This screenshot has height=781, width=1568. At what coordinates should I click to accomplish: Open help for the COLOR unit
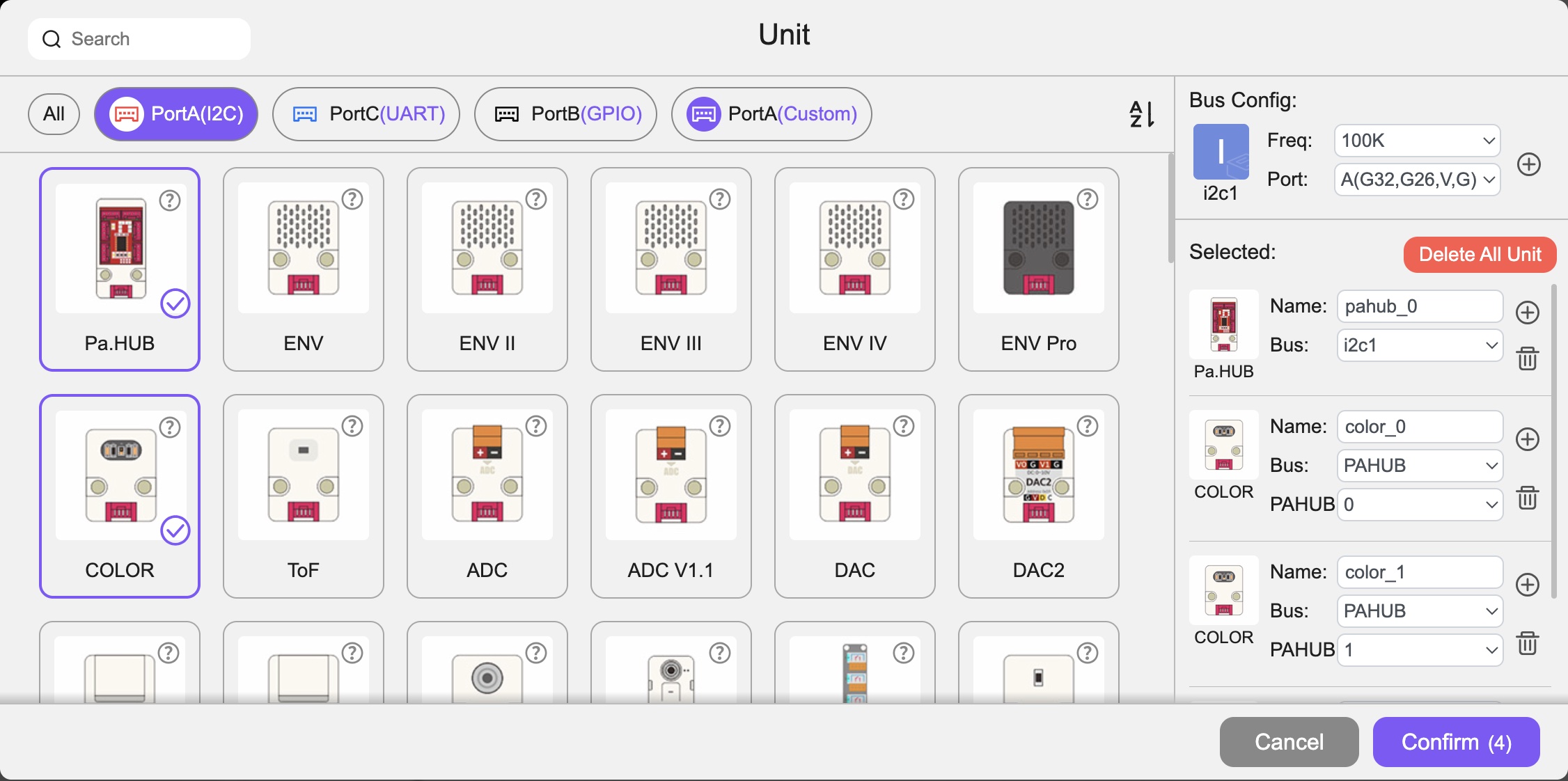pos(170,427)
